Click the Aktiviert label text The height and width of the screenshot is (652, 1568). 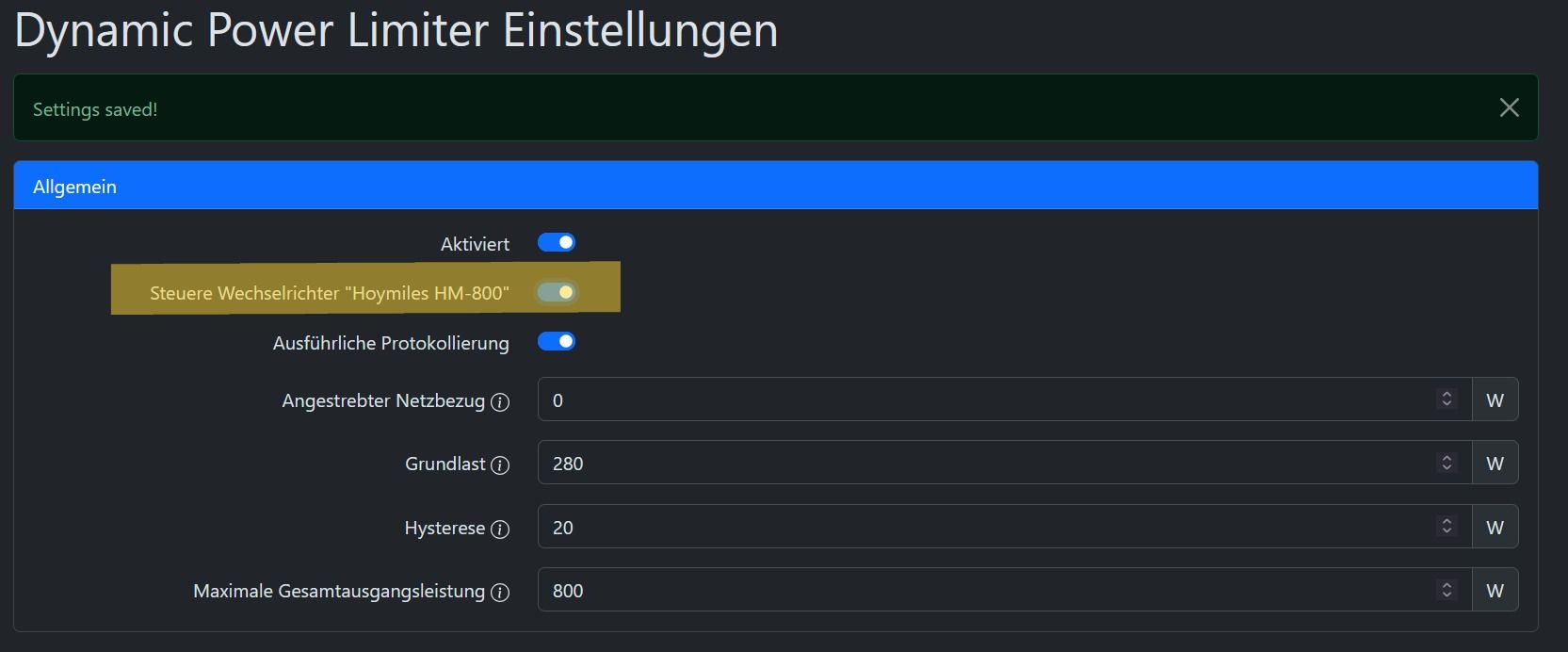(475, 244)
